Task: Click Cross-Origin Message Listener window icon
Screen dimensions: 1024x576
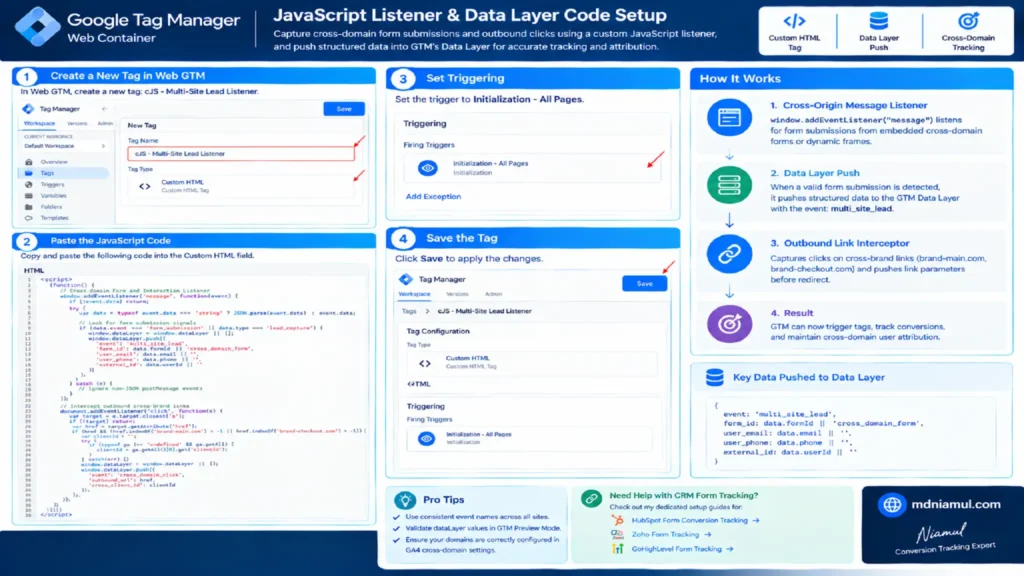Action: pos(729,118)
